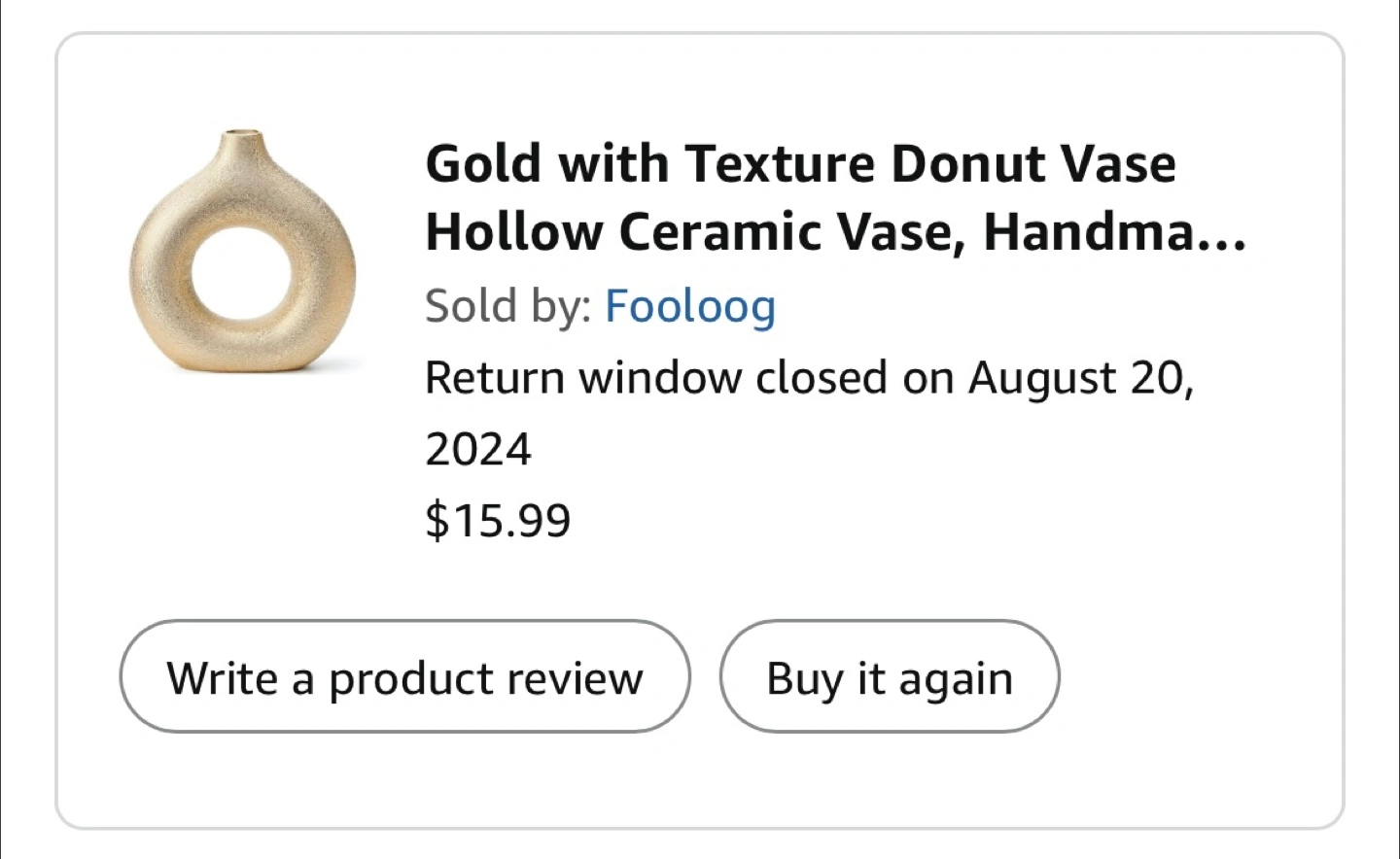This screenshot has height=859, width=1400.
Task: Click the August 20 date text
Action: point(1077,378)
